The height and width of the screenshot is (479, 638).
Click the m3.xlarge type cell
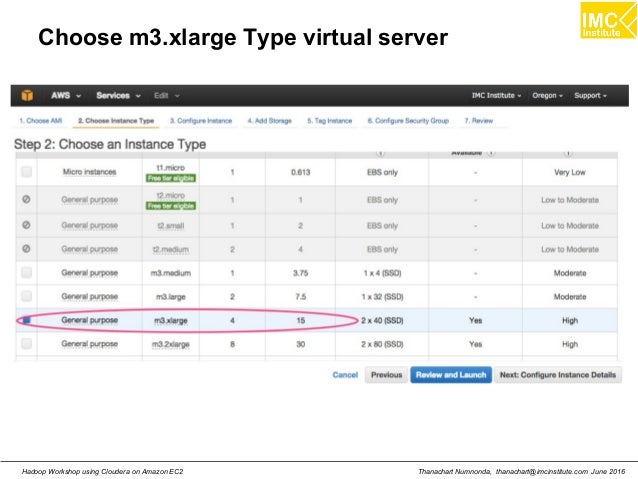(171, 321)
